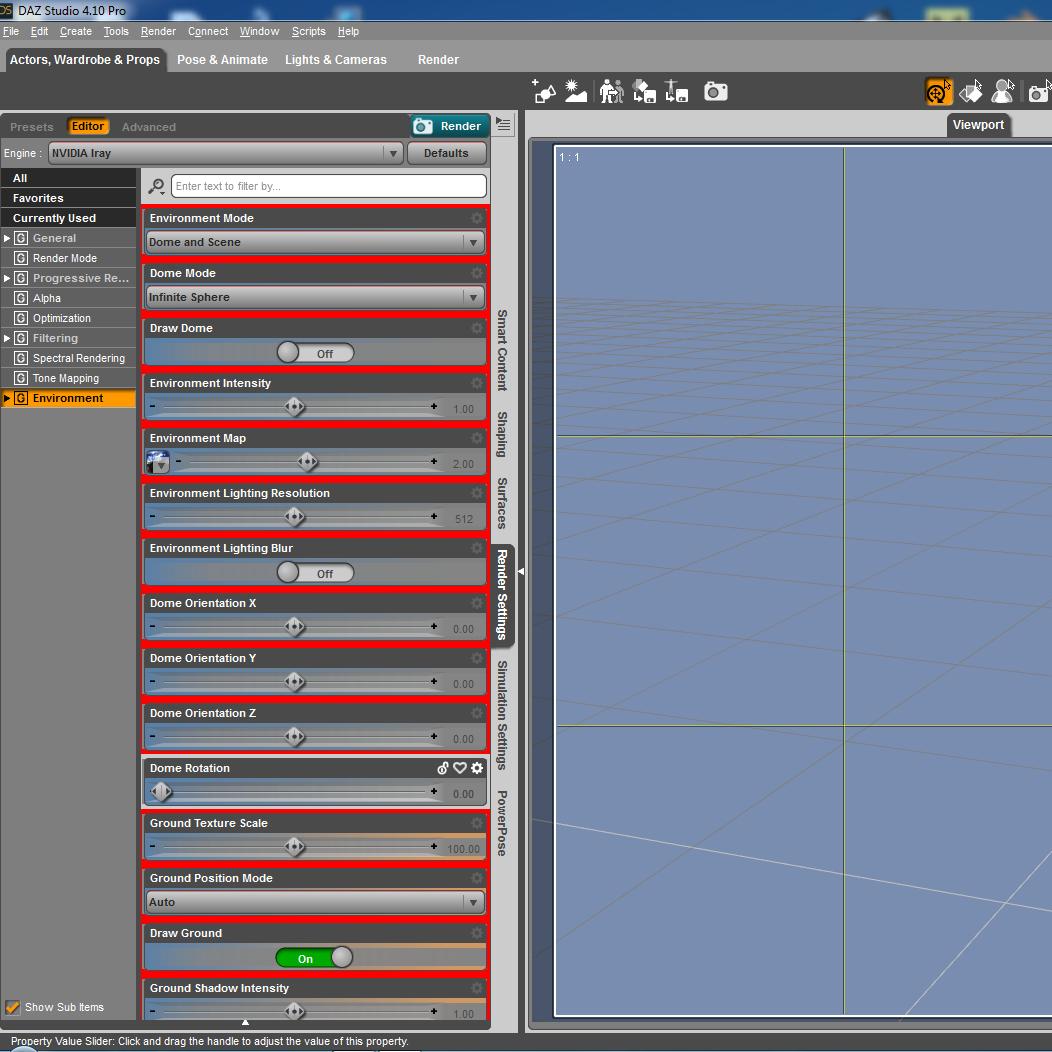
Task: Select the highlighted Universal tool icon
Action: click(939, 92)
